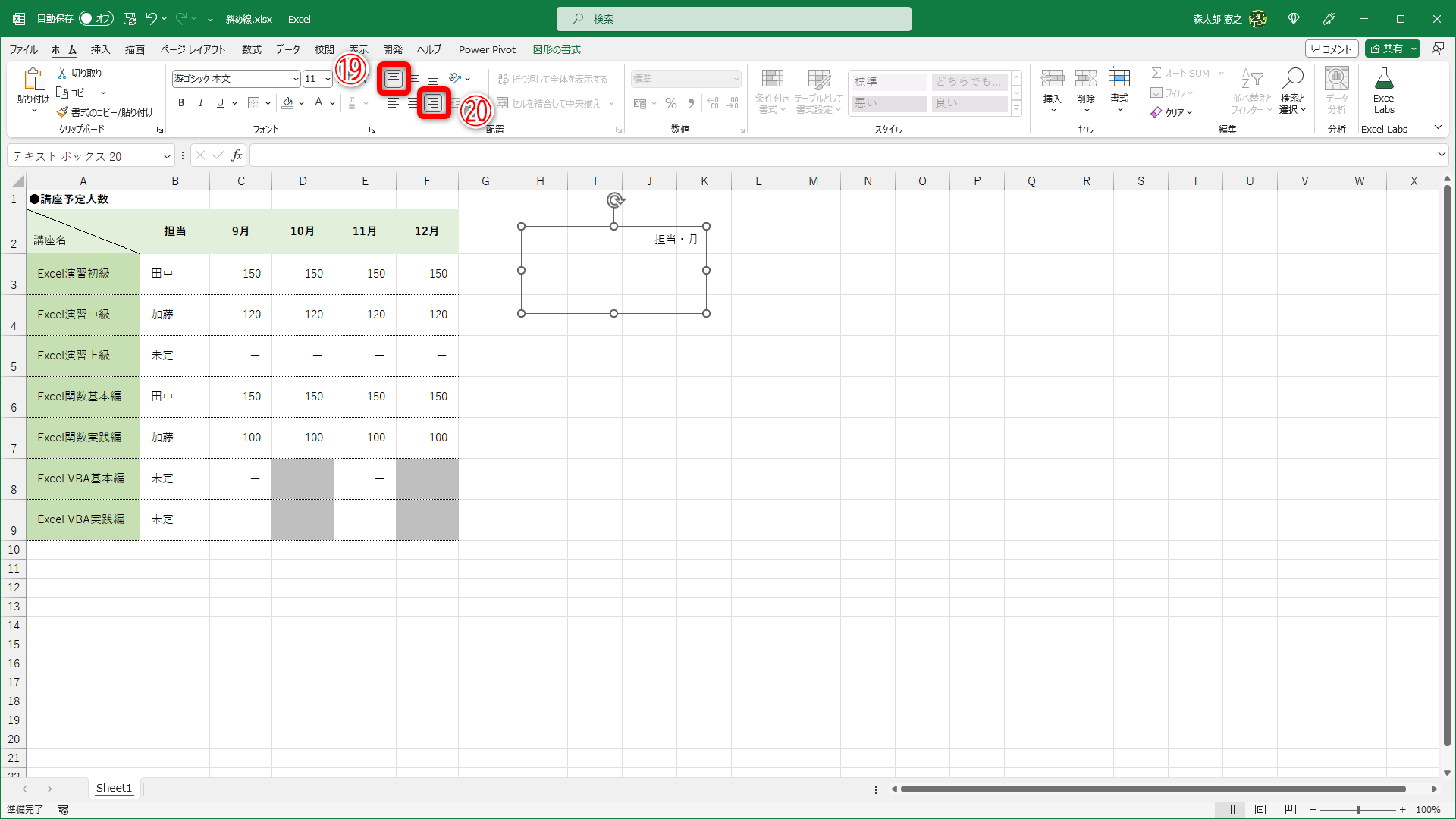Click the Share (共有) button

(1386, 49)
